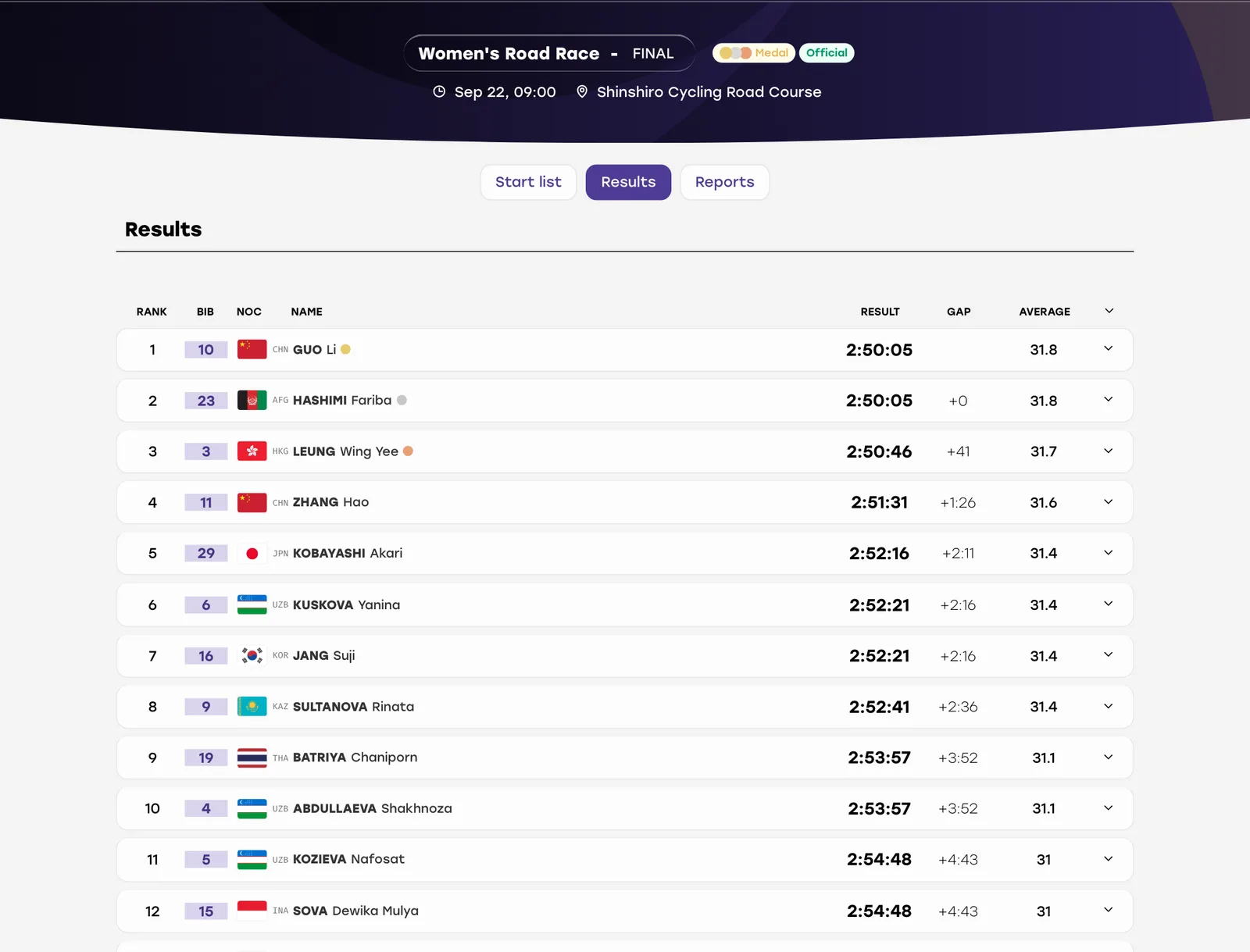This screenshot has height=952, width=1250.
Task: Expand details for KUSKOVA Yanina's row
Action: point(1108,604)
